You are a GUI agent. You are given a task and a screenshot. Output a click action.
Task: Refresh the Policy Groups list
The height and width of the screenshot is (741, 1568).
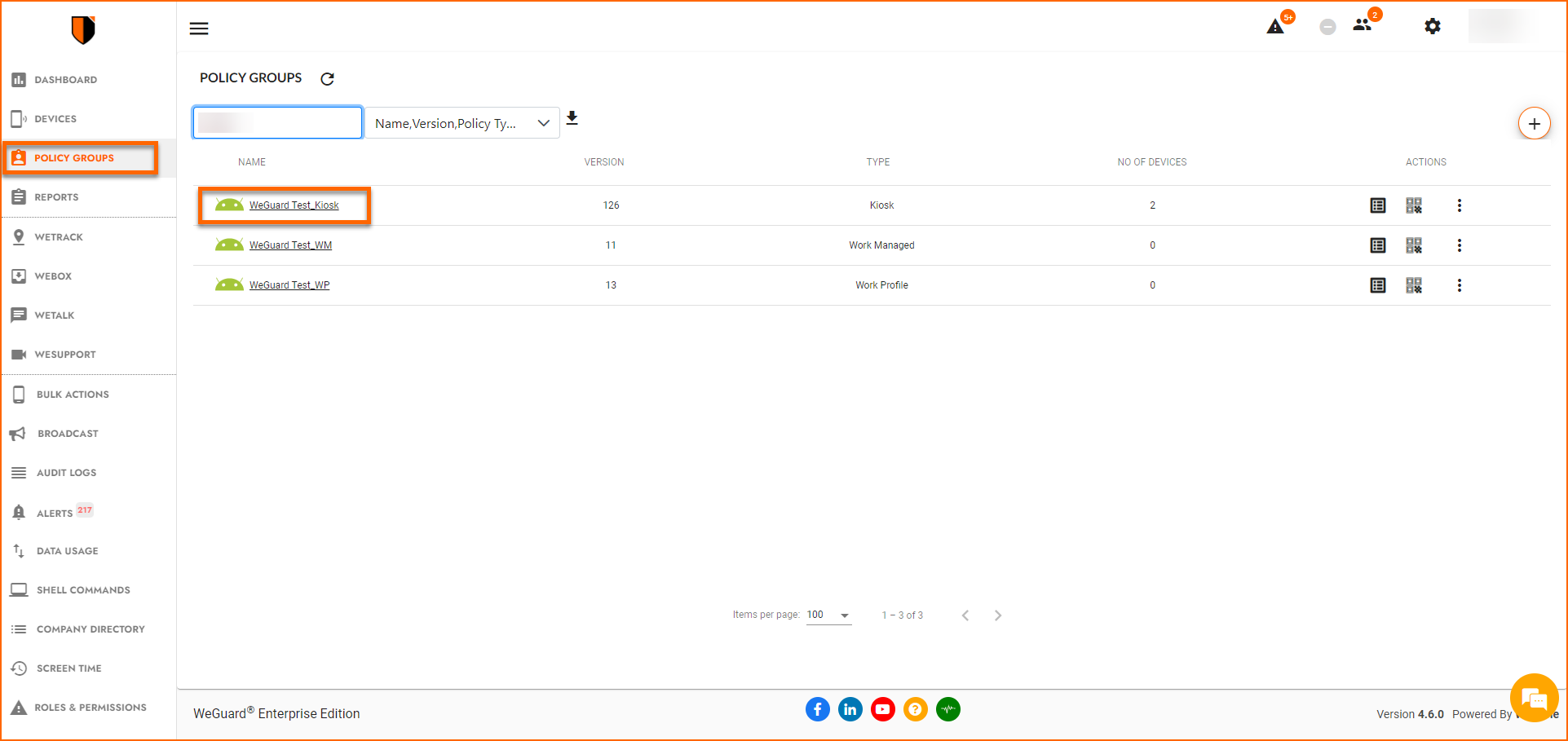click(x=328, y=79)
